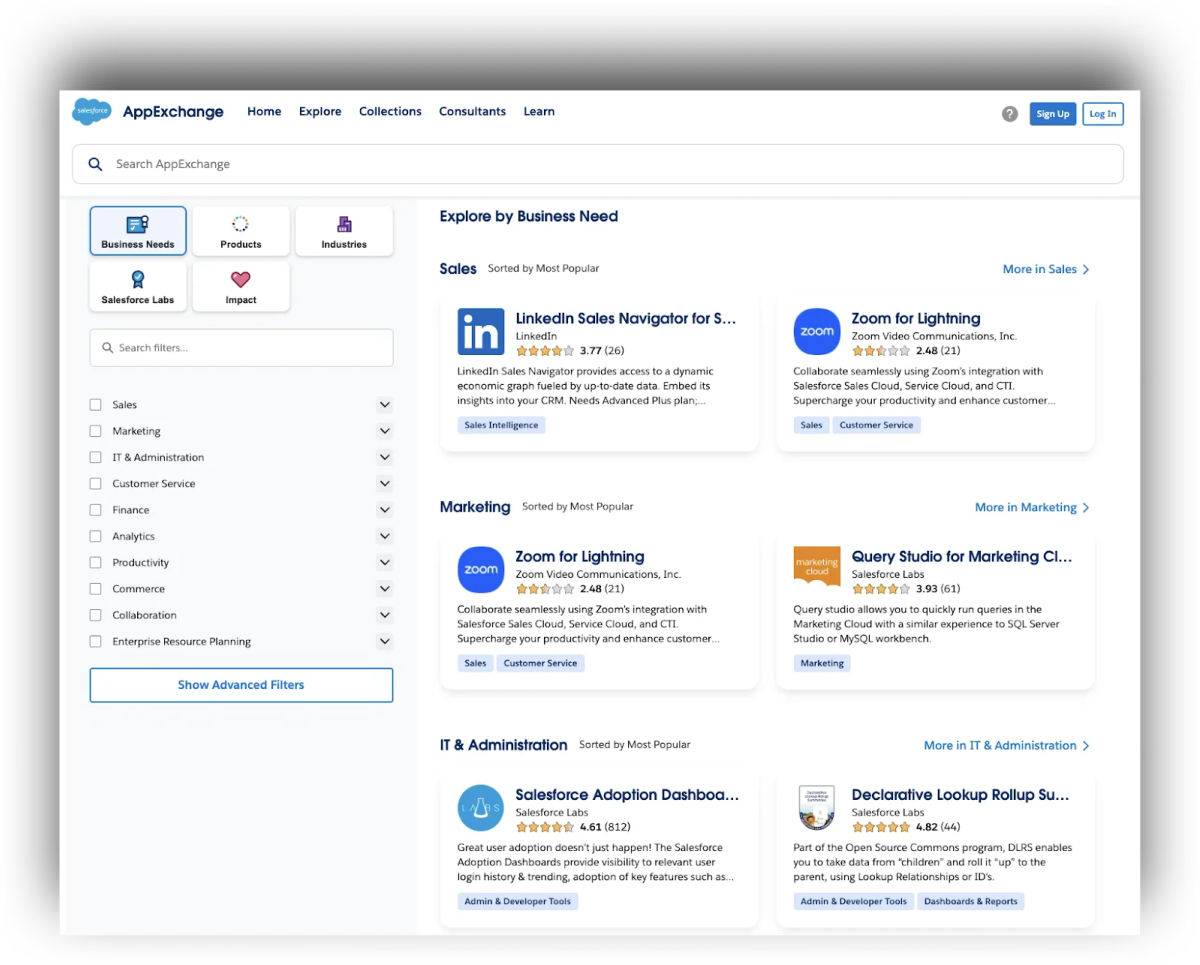The image size is (1200, 965).
Task: Expand the IT & Administration filter chevron
Action: (x=385, y=457)
